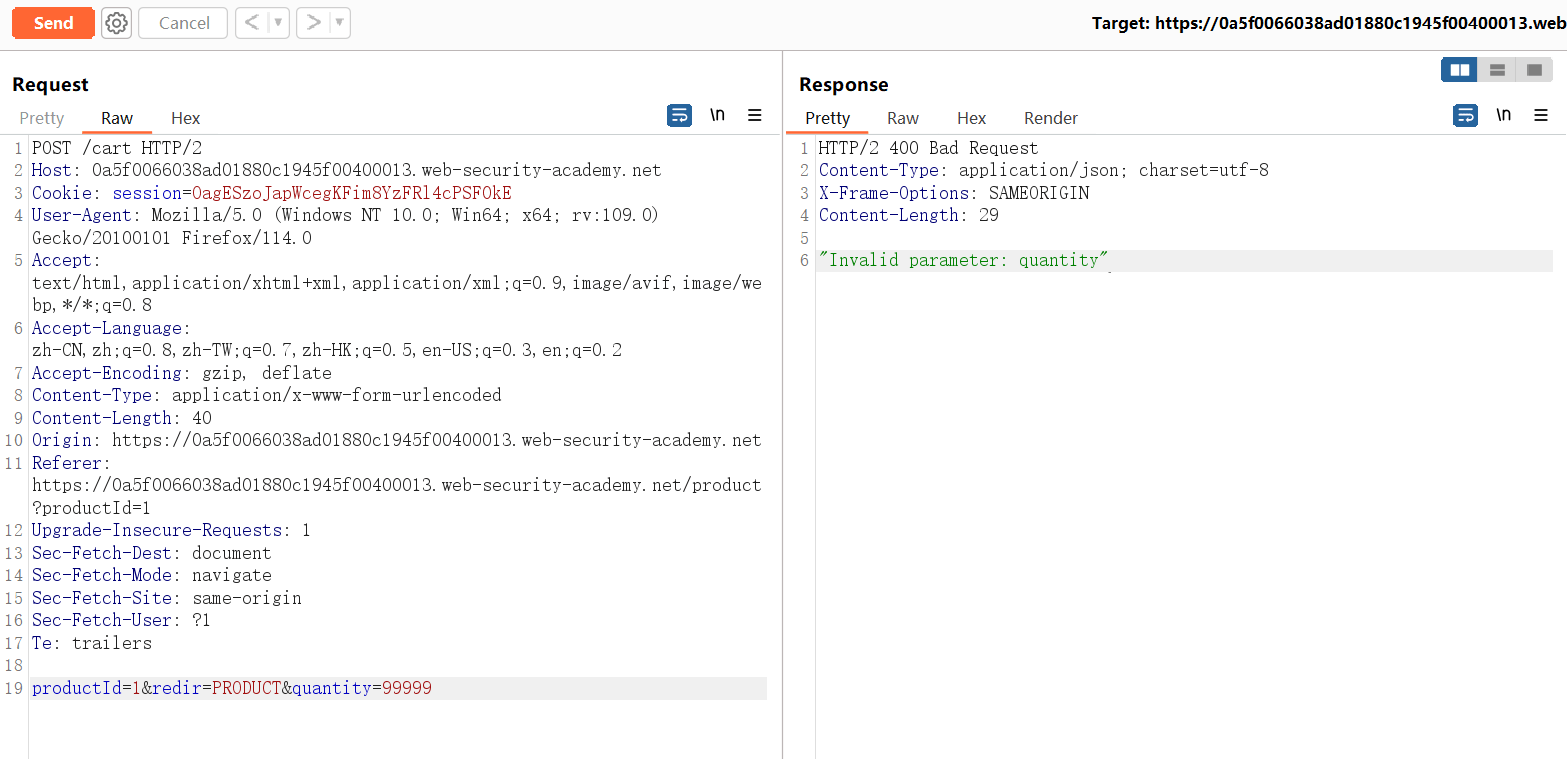Image resolution: width=1567 pixels, height=759 pixels.
Task: Go forward to next request in history
Action: (x=313, y=23)
